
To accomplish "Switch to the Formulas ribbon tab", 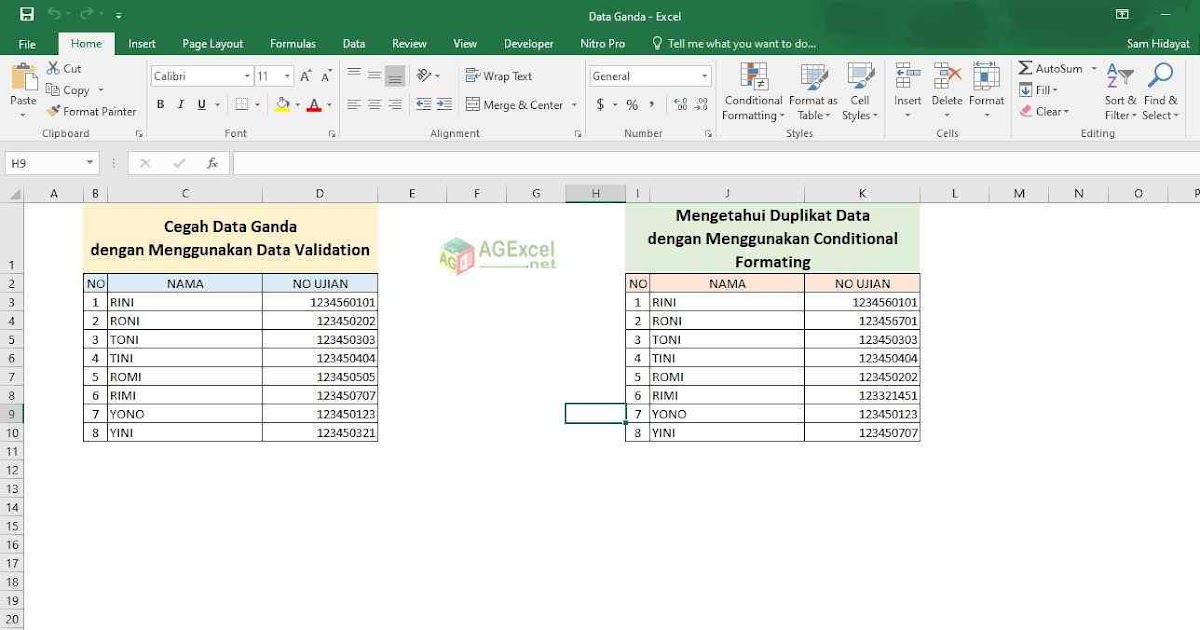I will pyautogui.click(x=292, y=43).
